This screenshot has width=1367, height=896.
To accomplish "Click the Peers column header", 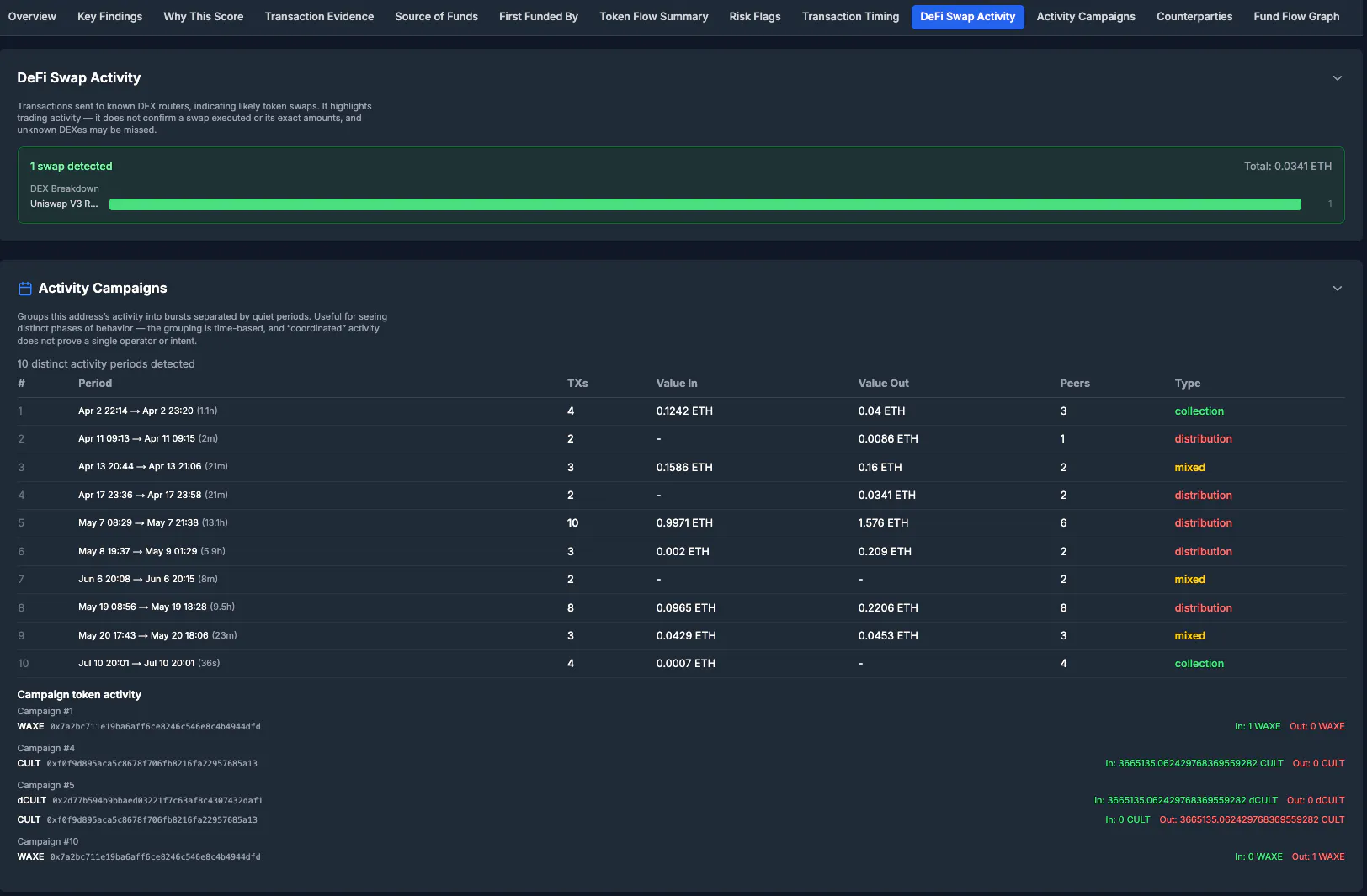I will [1074, 384].
